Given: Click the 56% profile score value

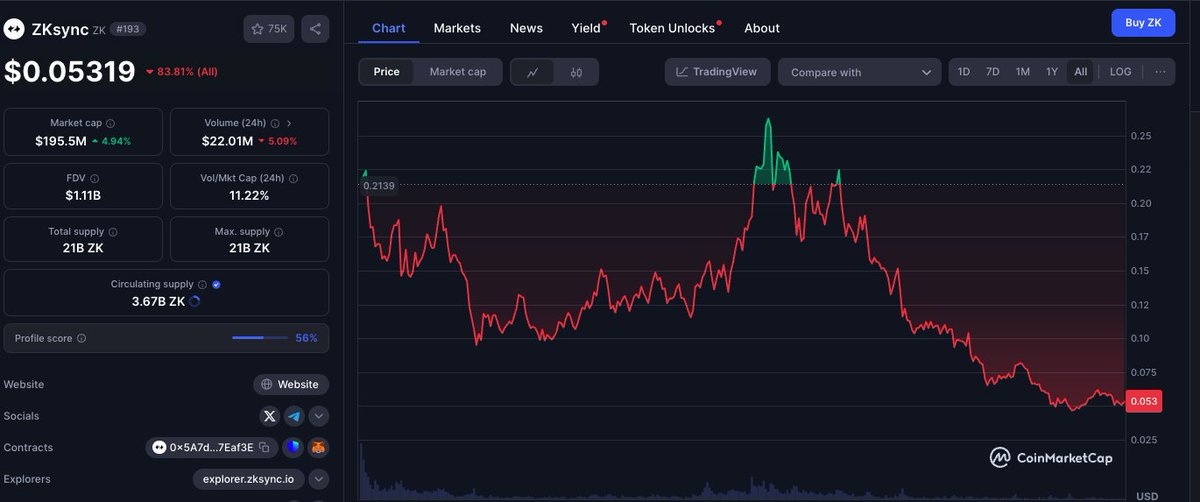Looking at the screenshot, I should tap(306, 338).
